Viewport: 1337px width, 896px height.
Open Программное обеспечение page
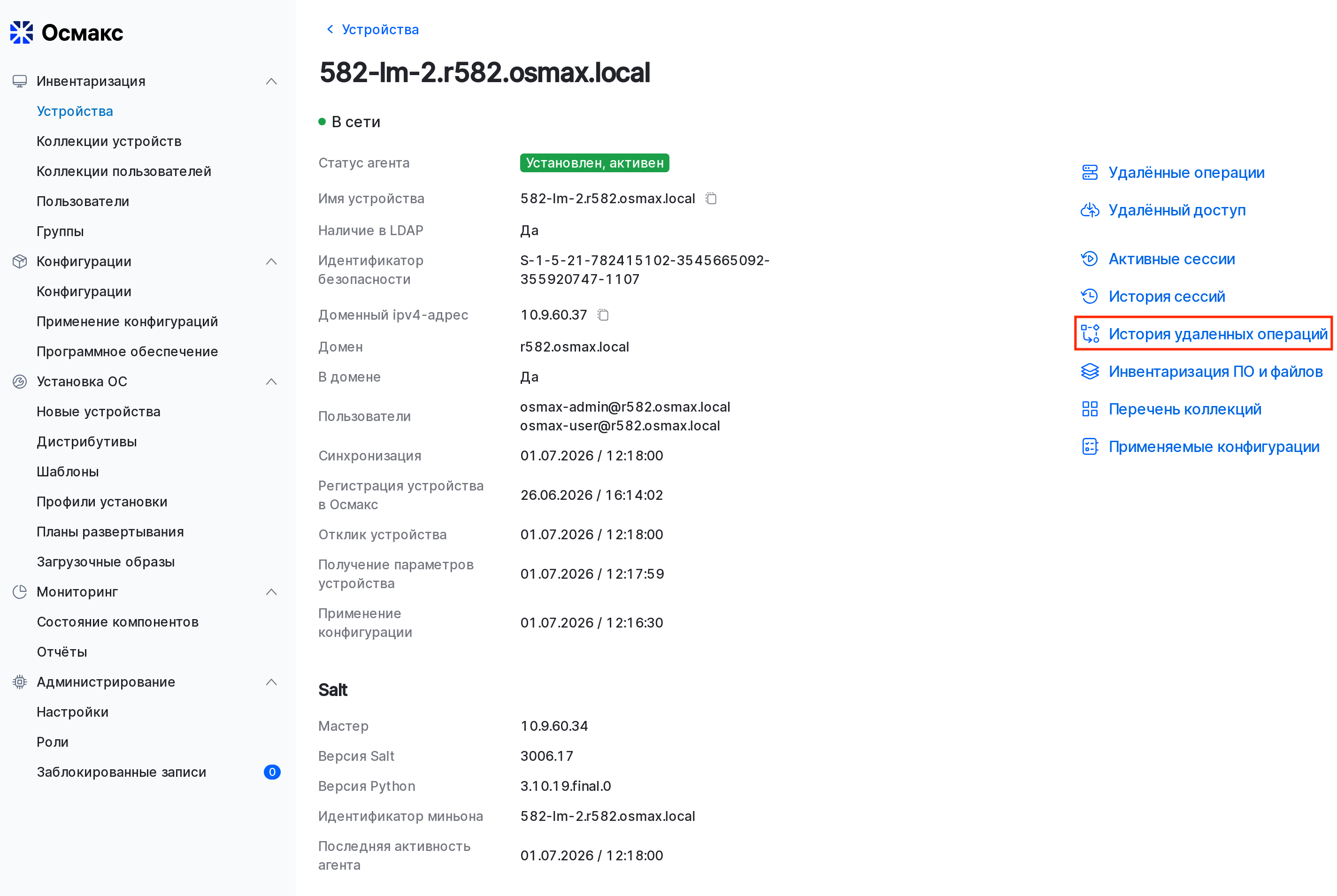pos(127,352)
